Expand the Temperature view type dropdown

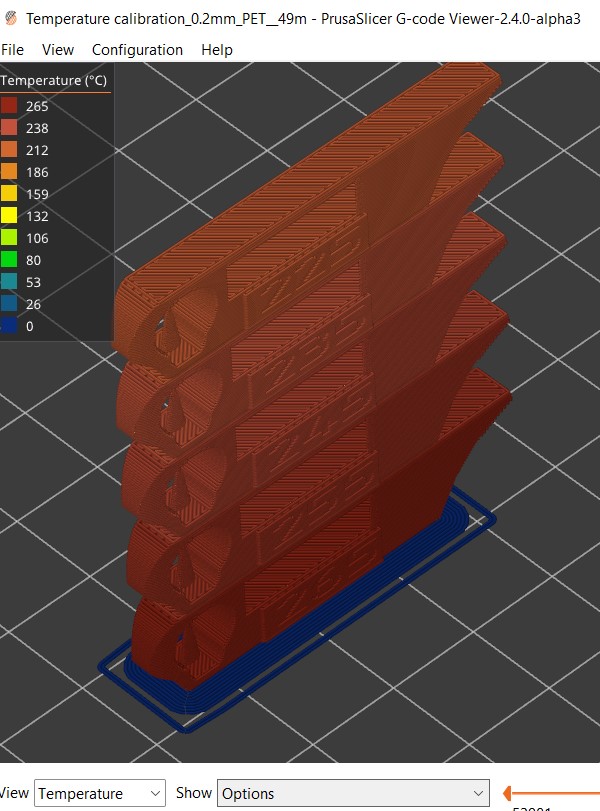(100, 793)
